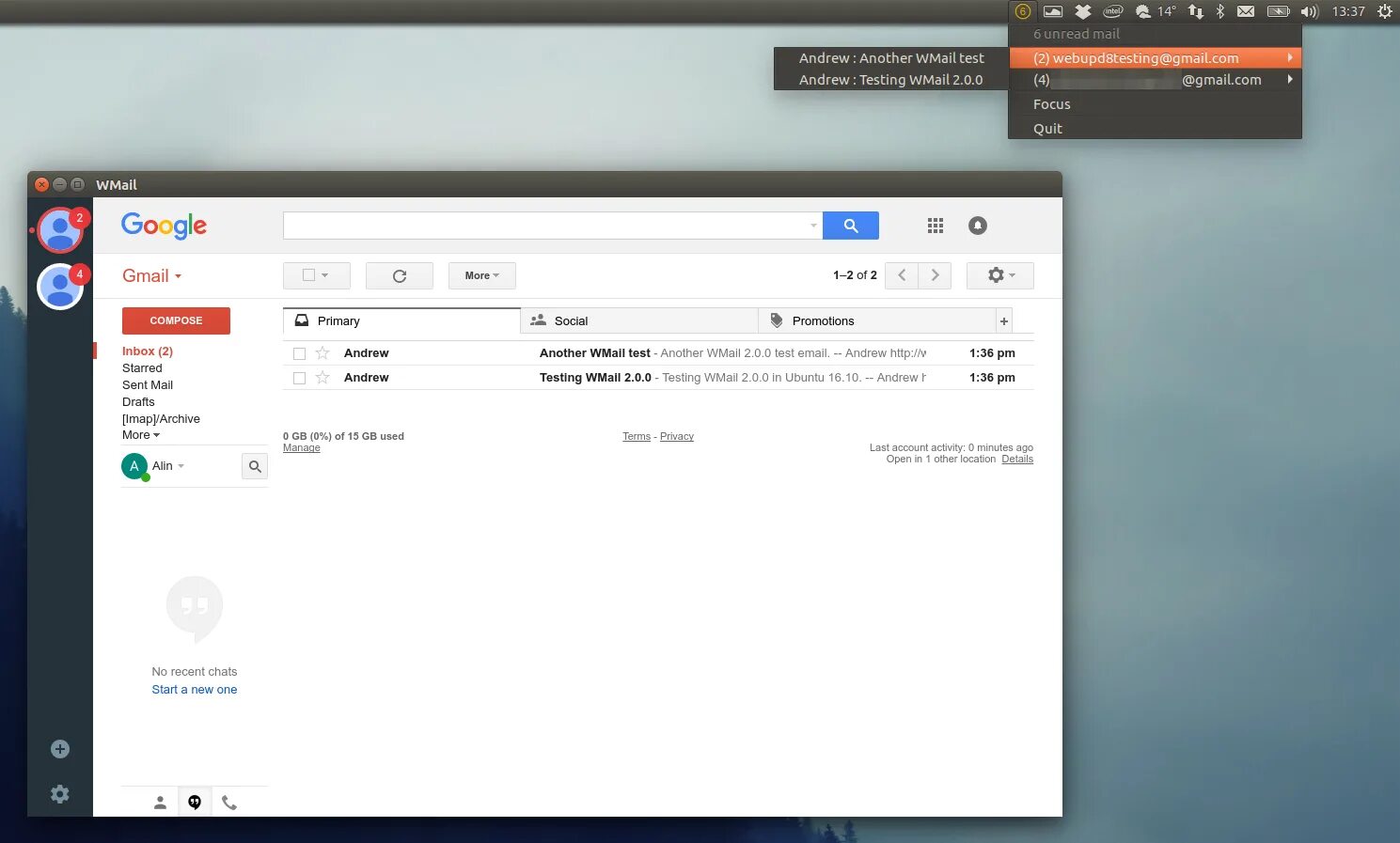Open Privacy link
This screenshot has width=1400, height=843.
pyautogui.click(x=677, y=437)
